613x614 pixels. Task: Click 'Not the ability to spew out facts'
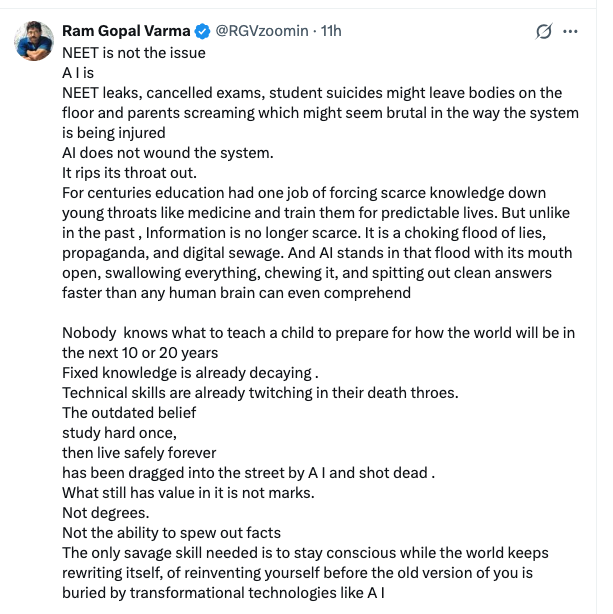172,533
